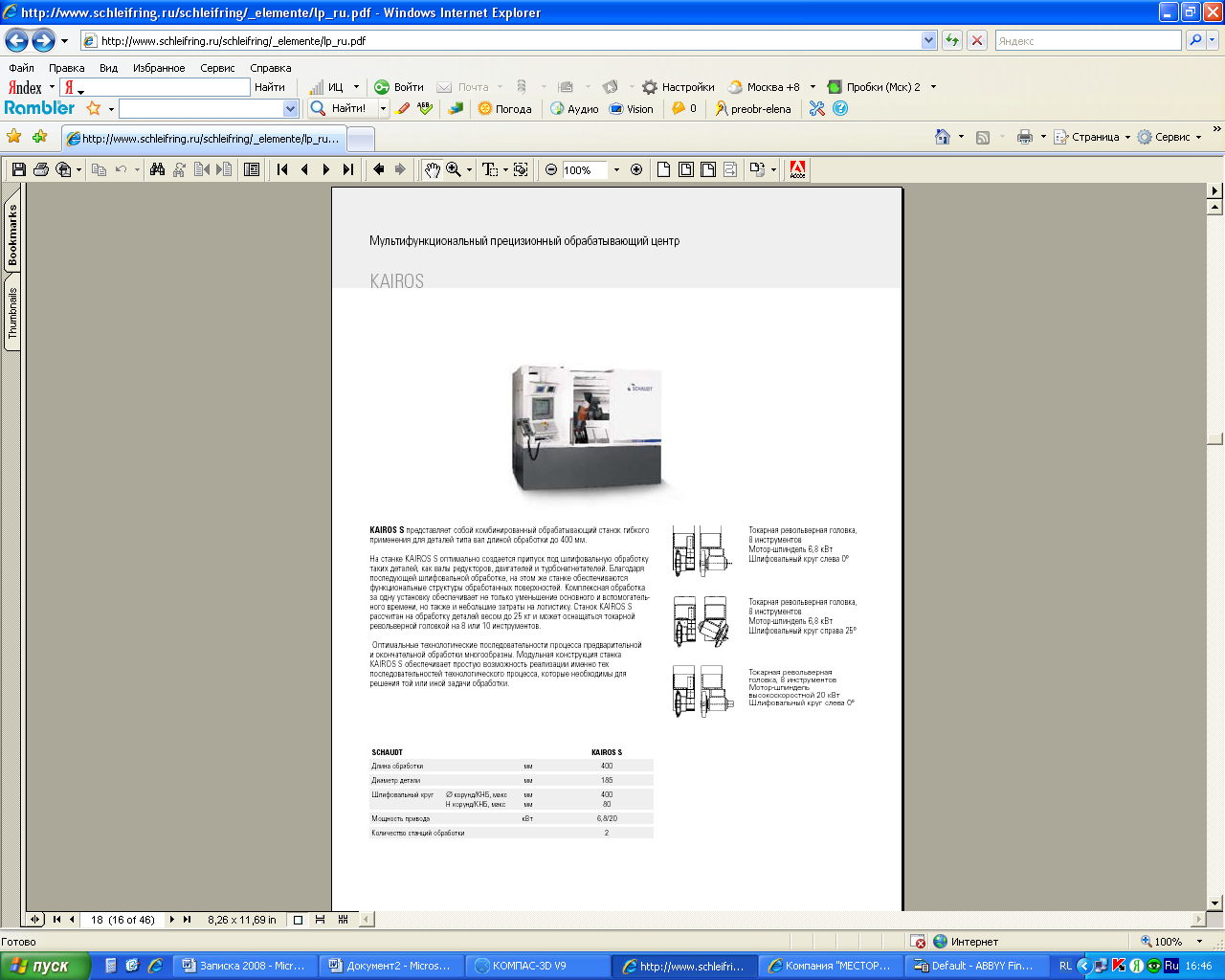Click the Home icon in IE command bar

(x=943, y=137)
